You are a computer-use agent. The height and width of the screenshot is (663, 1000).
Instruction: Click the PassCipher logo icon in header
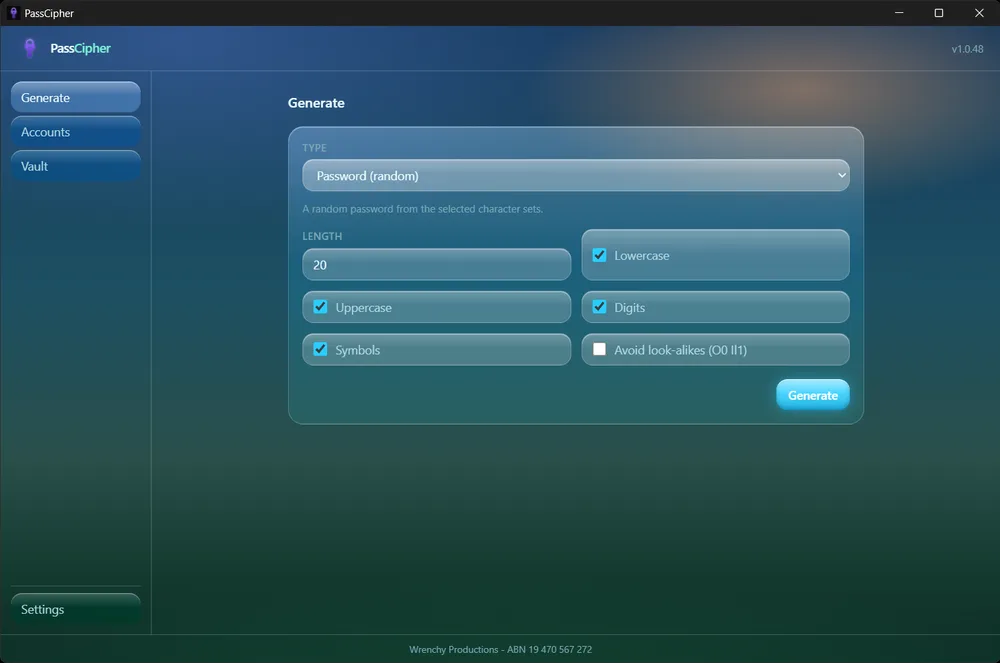coord(29,48)
